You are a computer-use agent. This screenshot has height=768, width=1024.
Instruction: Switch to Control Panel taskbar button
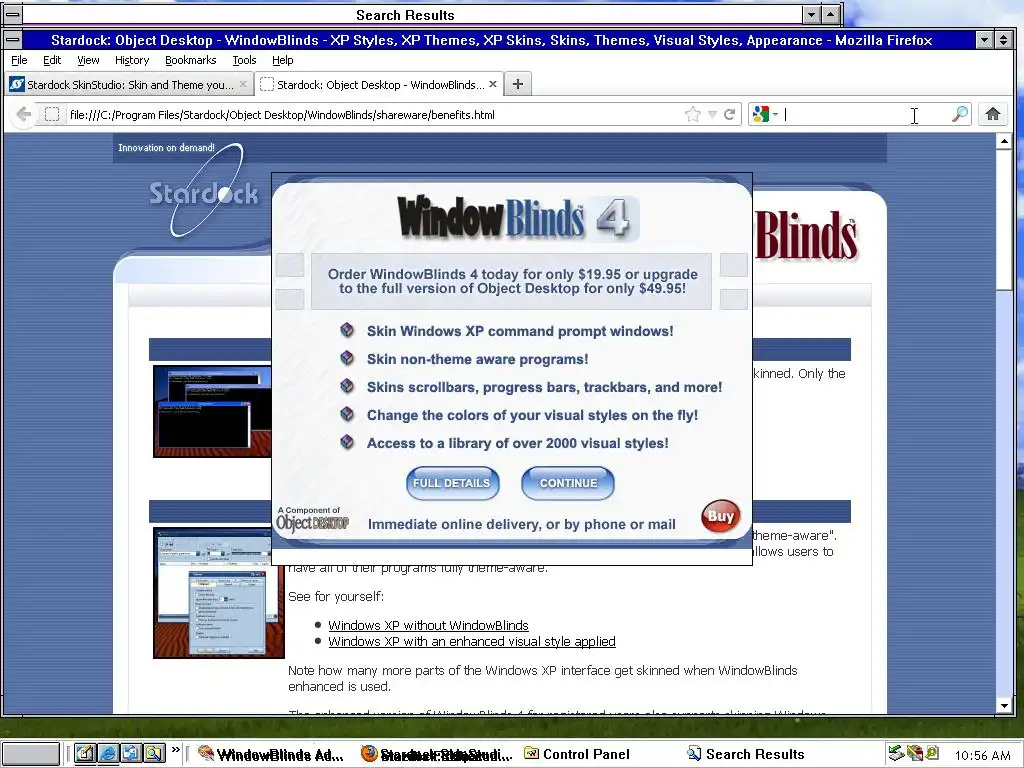577,754
